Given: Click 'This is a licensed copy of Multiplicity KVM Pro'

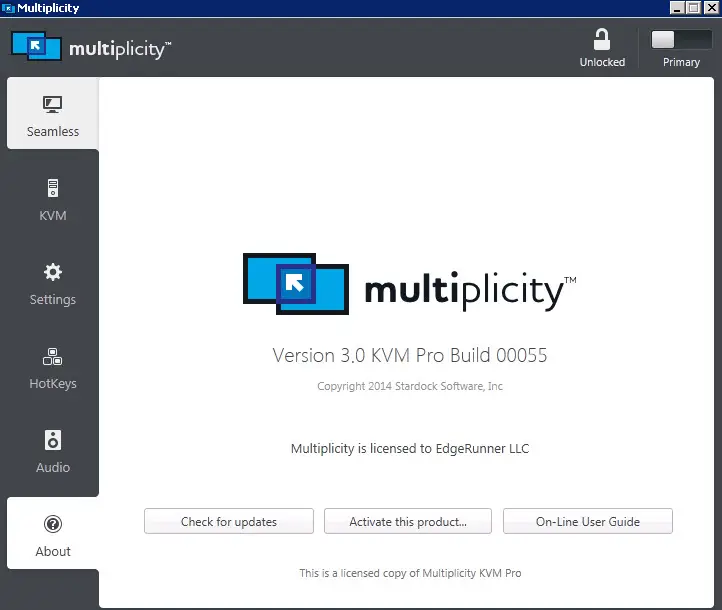Looking at the screenshot, I should (410, 573).
